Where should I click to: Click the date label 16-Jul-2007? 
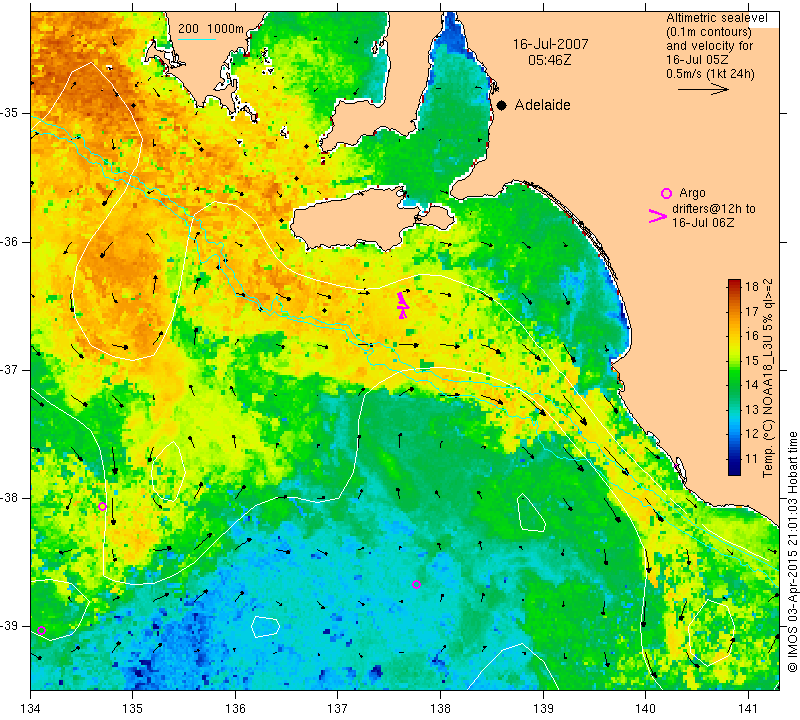click(551, 44)
